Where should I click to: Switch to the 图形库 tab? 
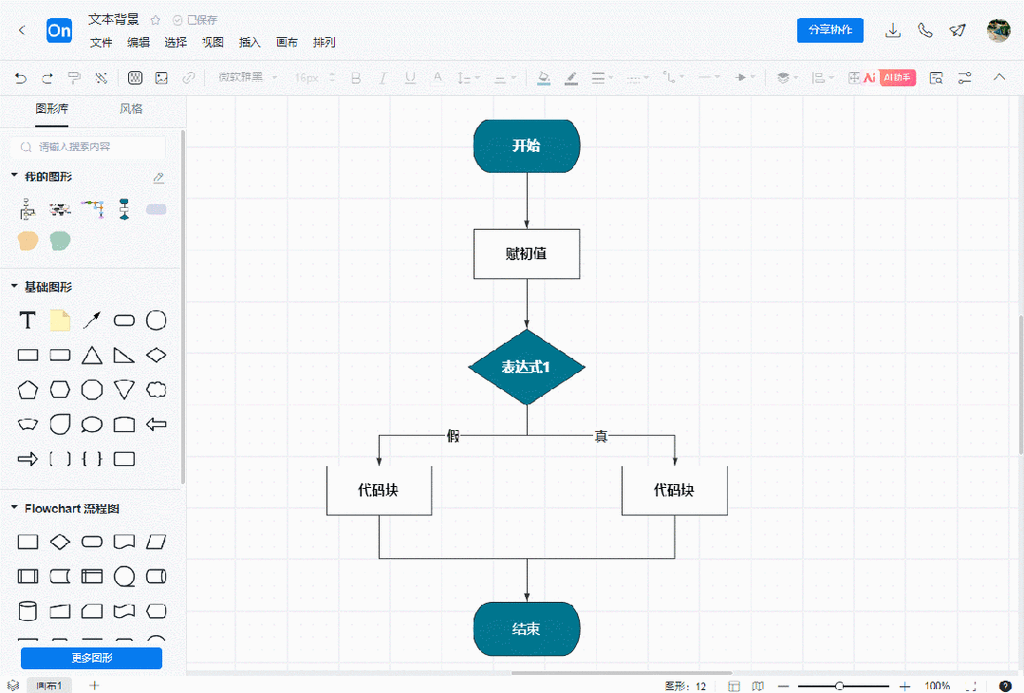pos(52,109)
